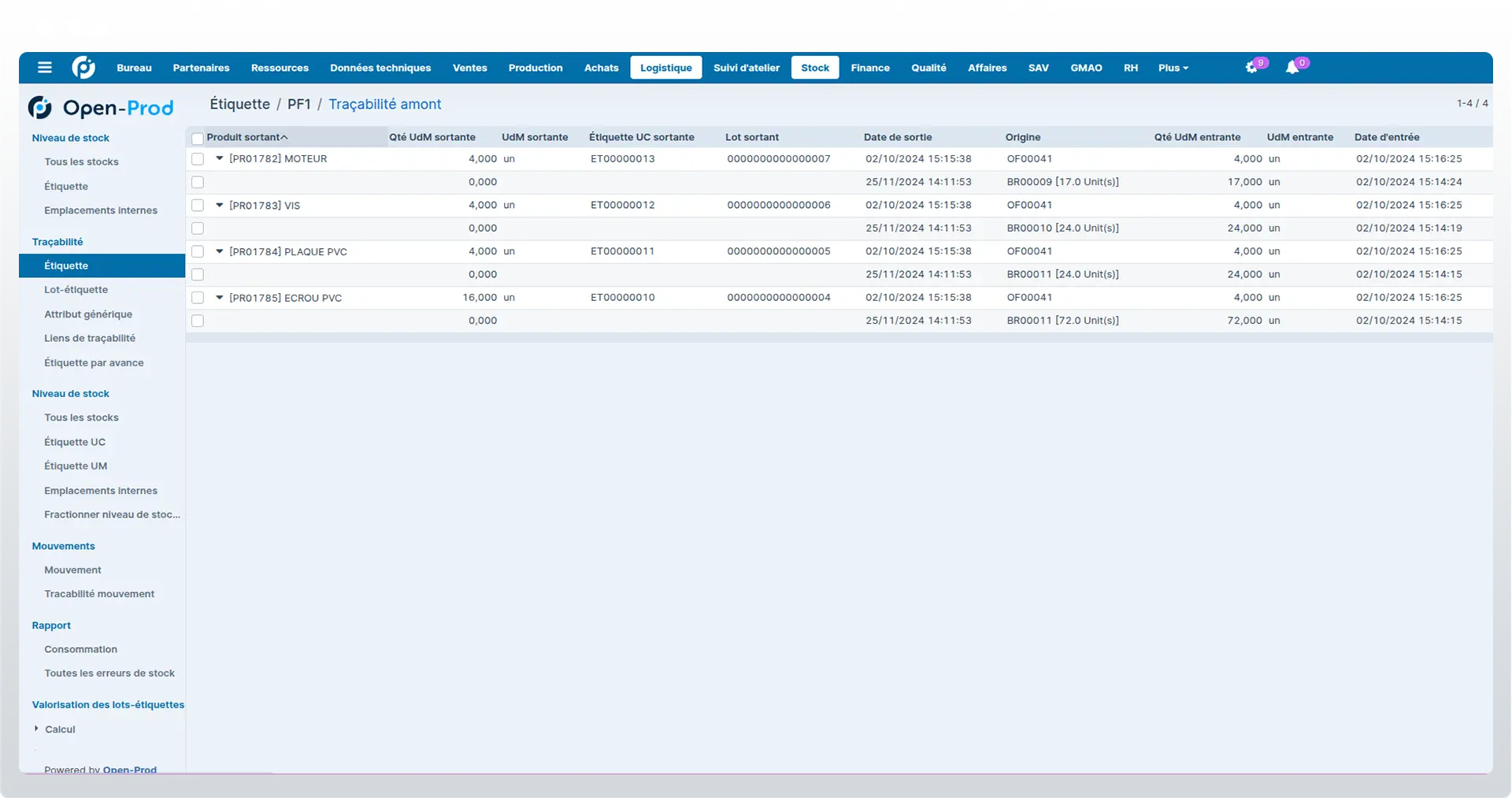Image resolution: width=1512 pixels, height=798 pixels.
Task: Open the hamburger menu icon
Action: tap(45, 68)
